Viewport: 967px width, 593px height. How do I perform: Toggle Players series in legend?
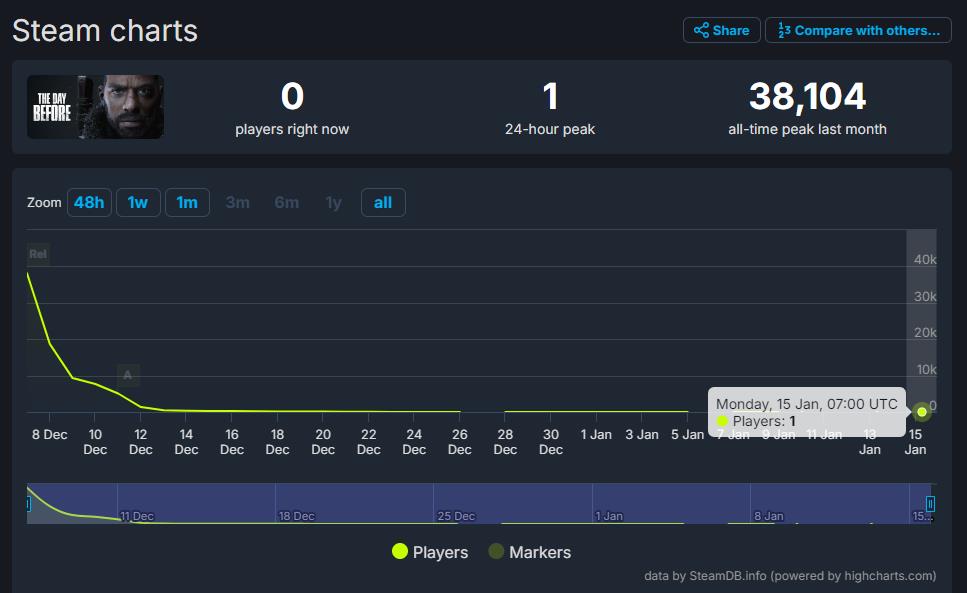click(440, 552)
